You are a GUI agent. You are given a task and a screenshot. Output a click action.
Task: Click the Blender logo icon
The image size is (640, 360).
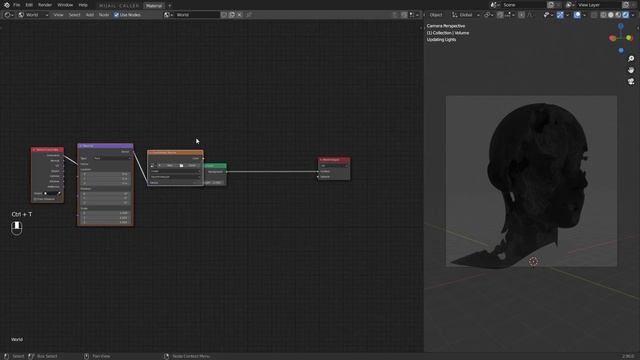coord(7,5)
